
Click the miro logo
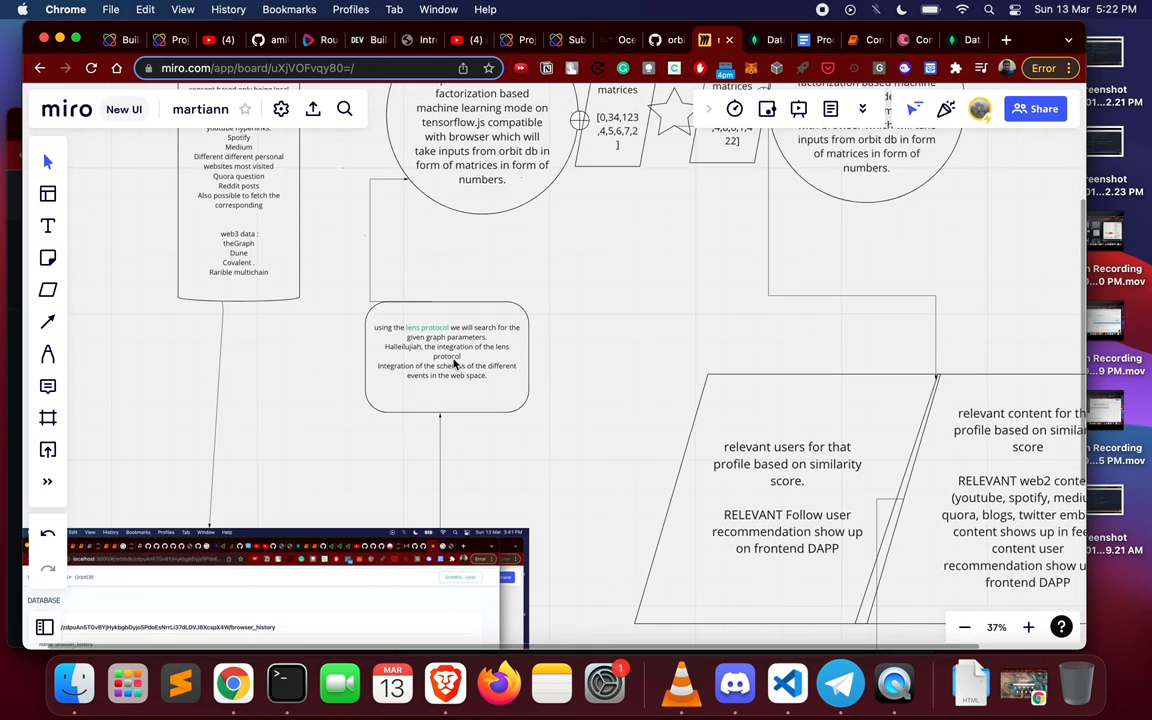67,109
